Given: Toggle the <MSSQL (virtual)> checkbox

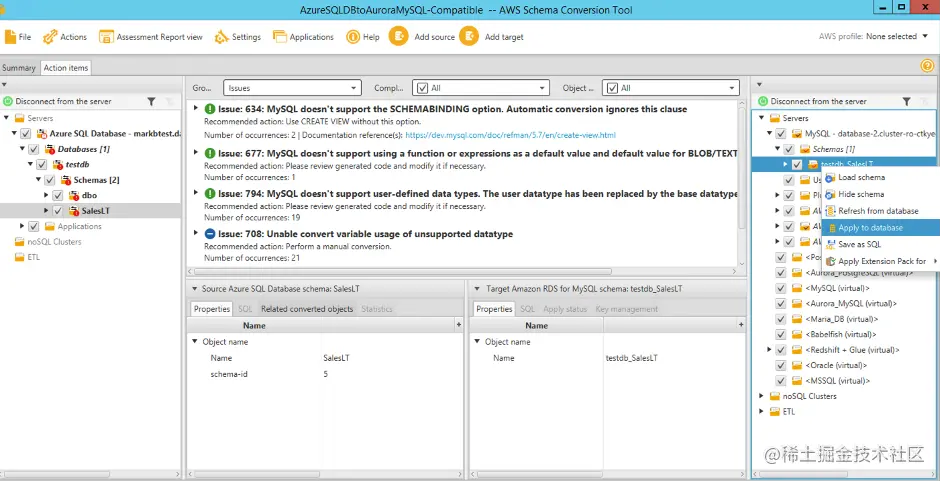Looking at the screenshot, I should point(781,381).
